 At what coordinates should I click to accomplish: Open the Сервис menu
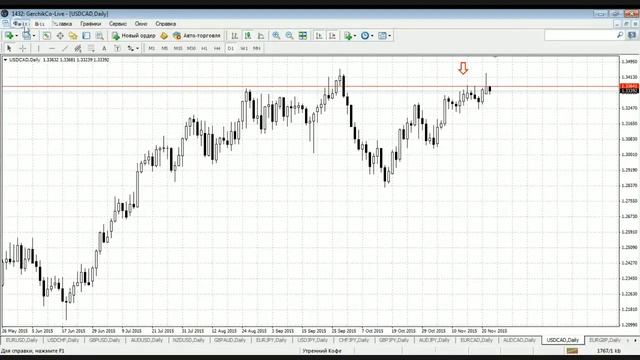[118, 24]
